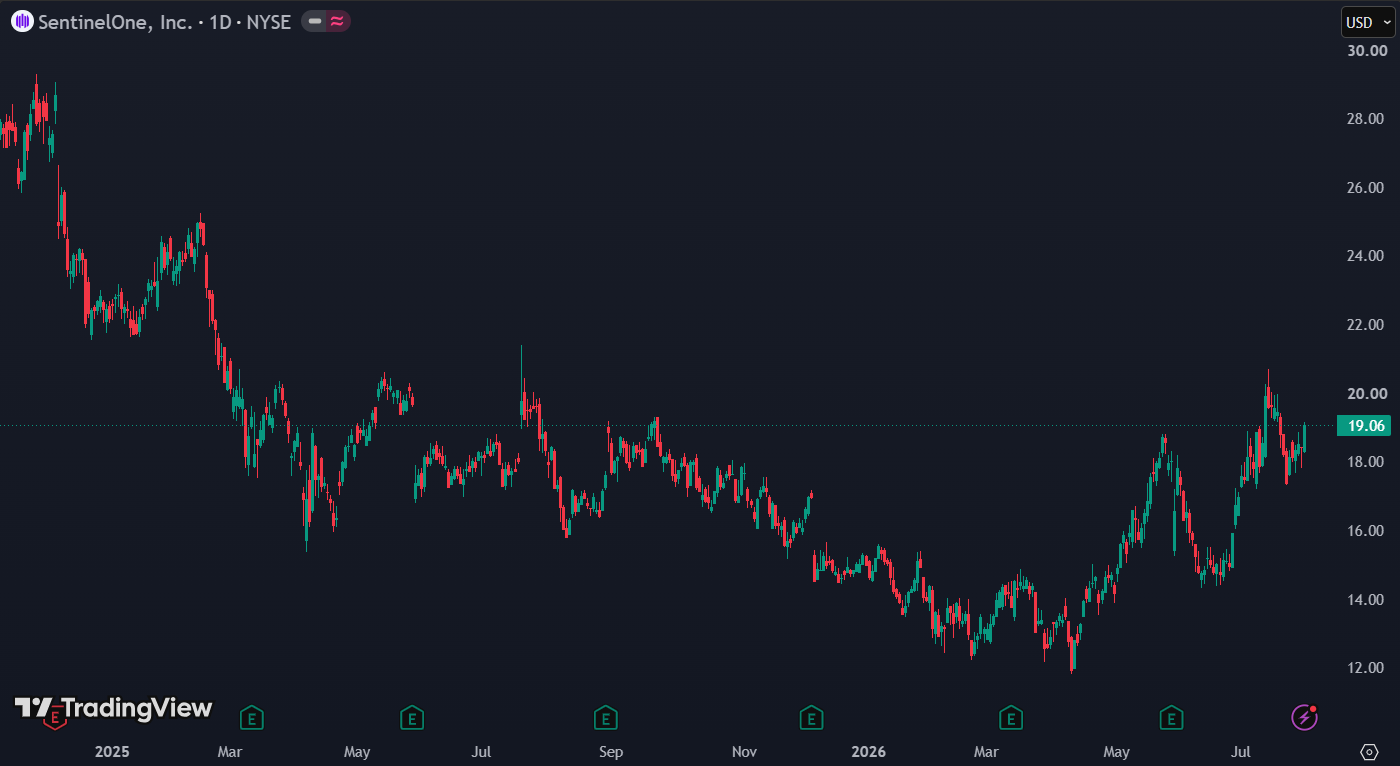This screenshot has width=1400, height=766.
Task: Click the 30.00 price axis label
Action: pyautogui.click(x=1367, y=51)
